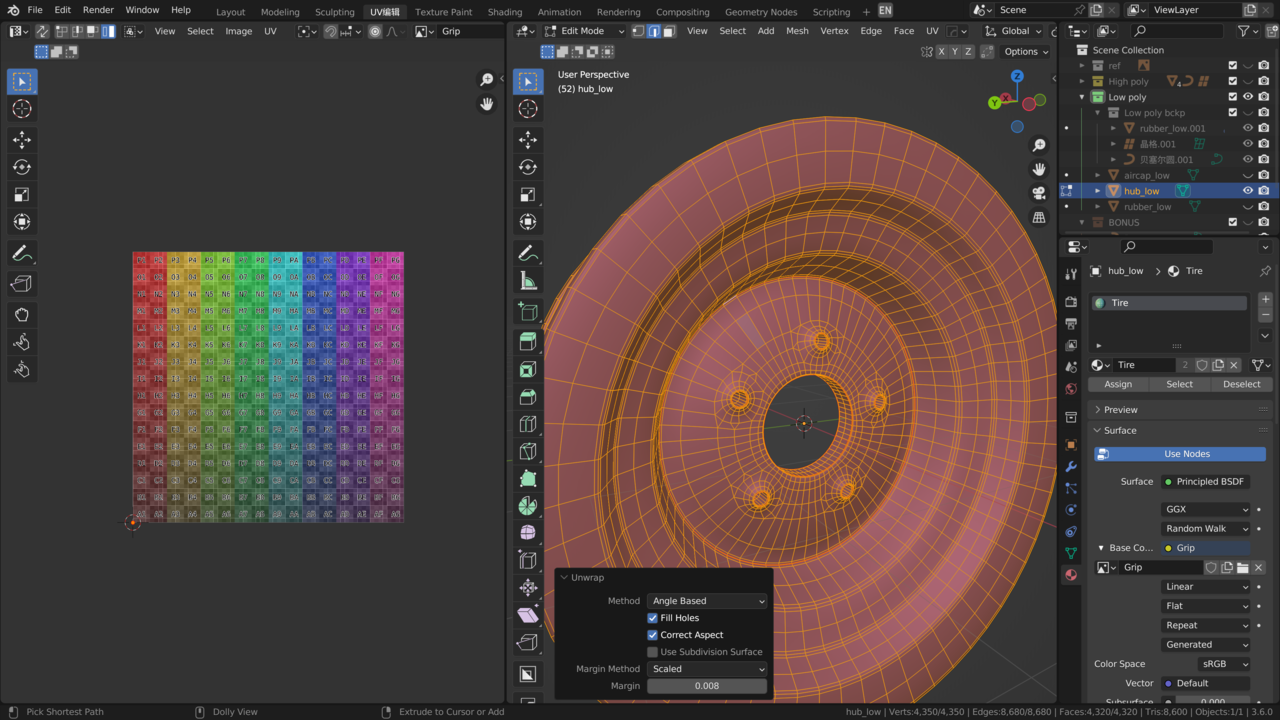Select the Bevel tool in viewport toolbar

pyautogui.click(x=528, y=397)
